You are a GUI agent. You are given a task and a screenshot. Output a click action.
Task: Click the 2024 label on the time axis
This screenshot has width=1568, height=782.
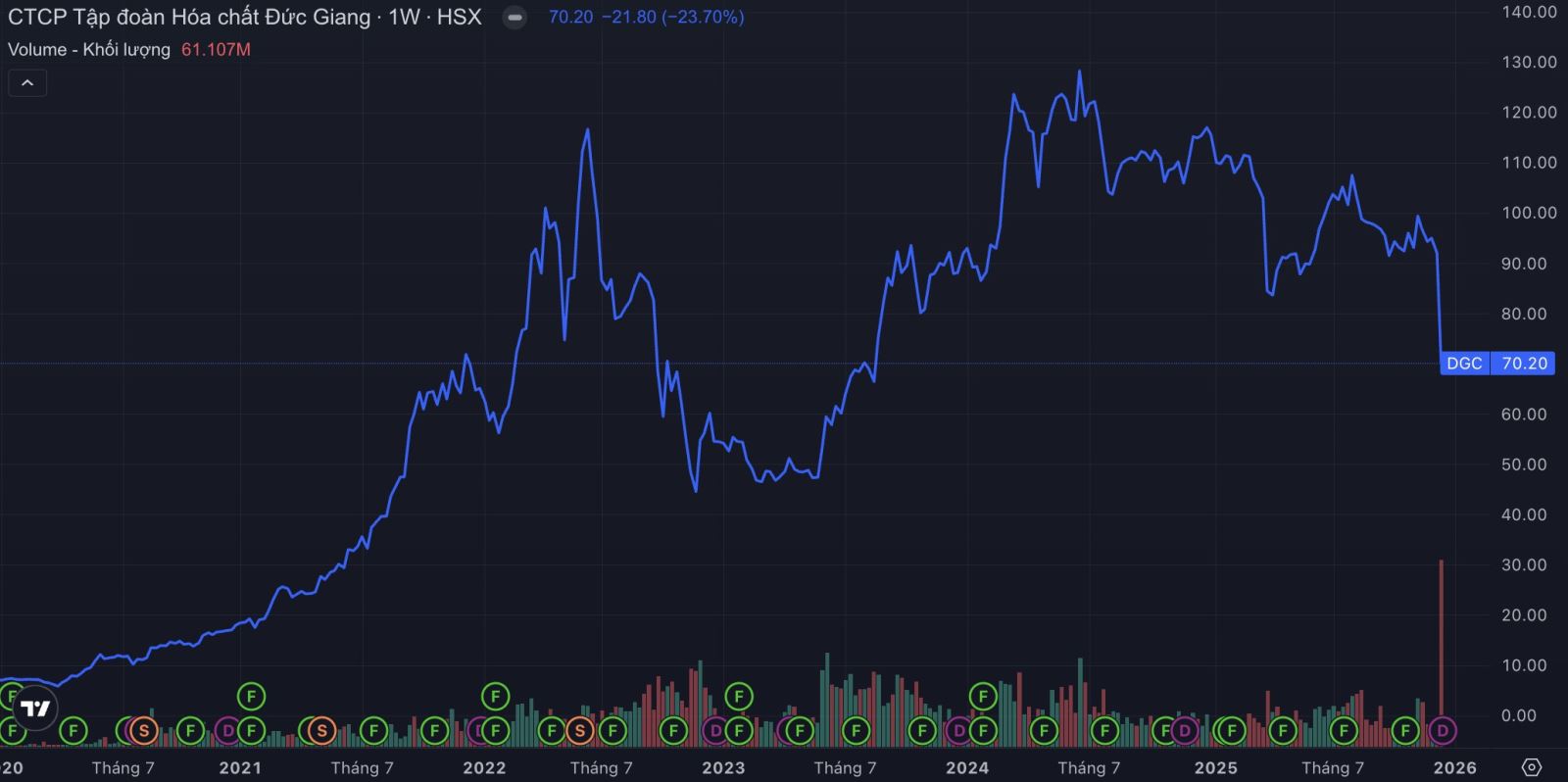tap(967, 767)
